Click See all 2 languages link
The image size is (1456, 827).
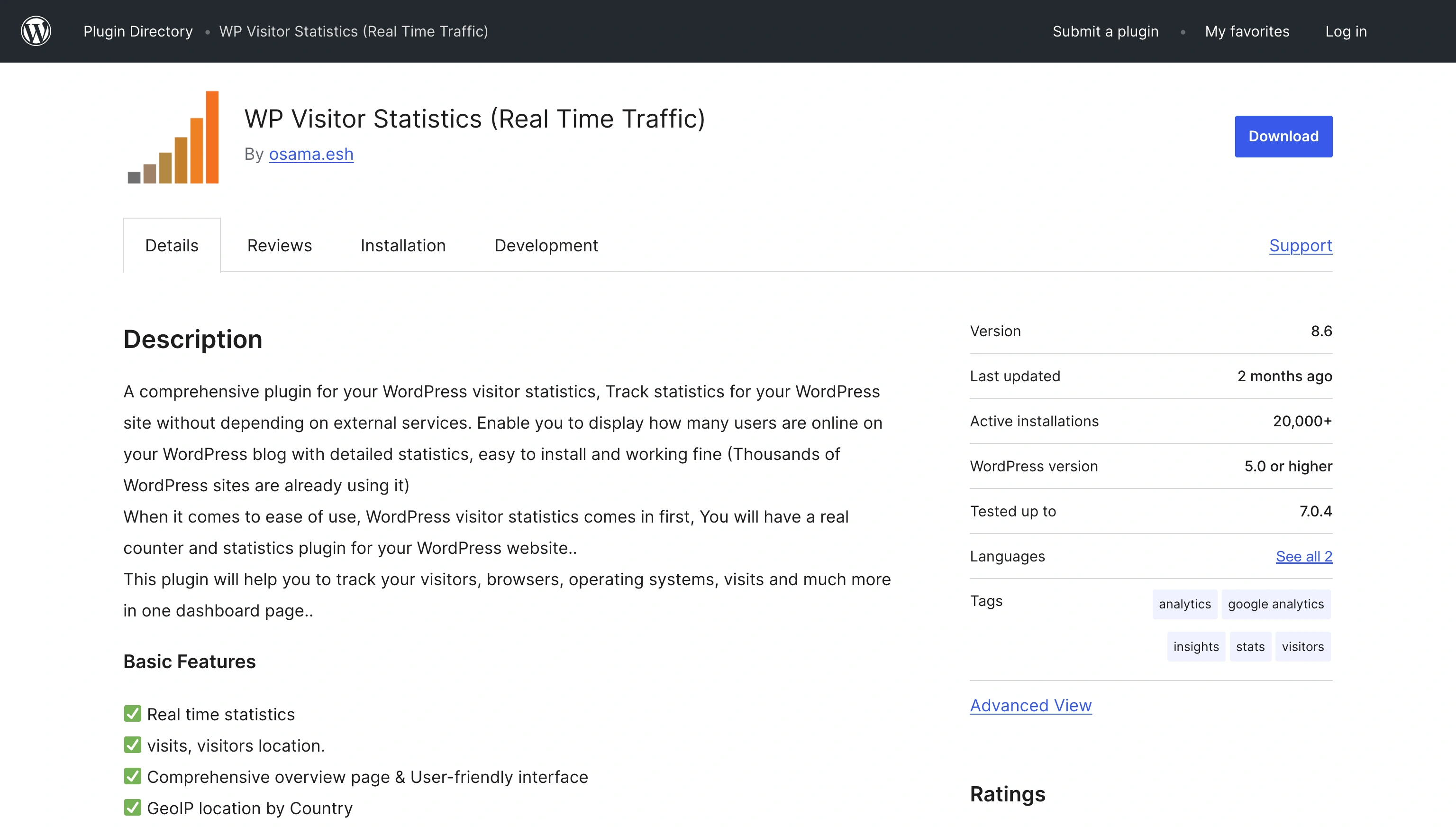coord(1304,557)
